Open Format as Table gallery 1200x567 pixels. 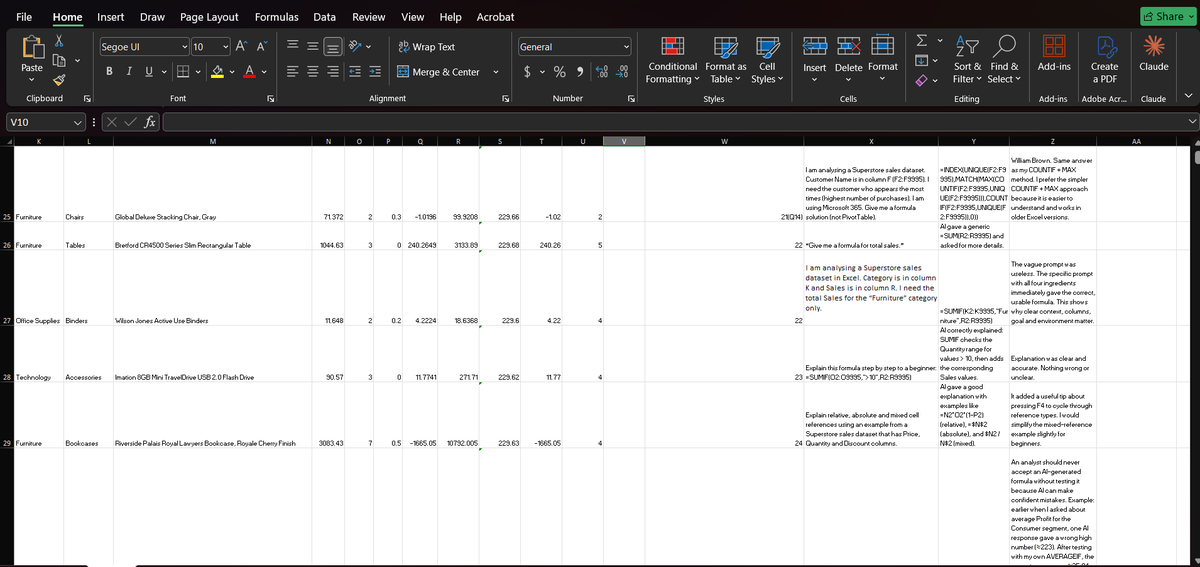click(x=727, y=59)
